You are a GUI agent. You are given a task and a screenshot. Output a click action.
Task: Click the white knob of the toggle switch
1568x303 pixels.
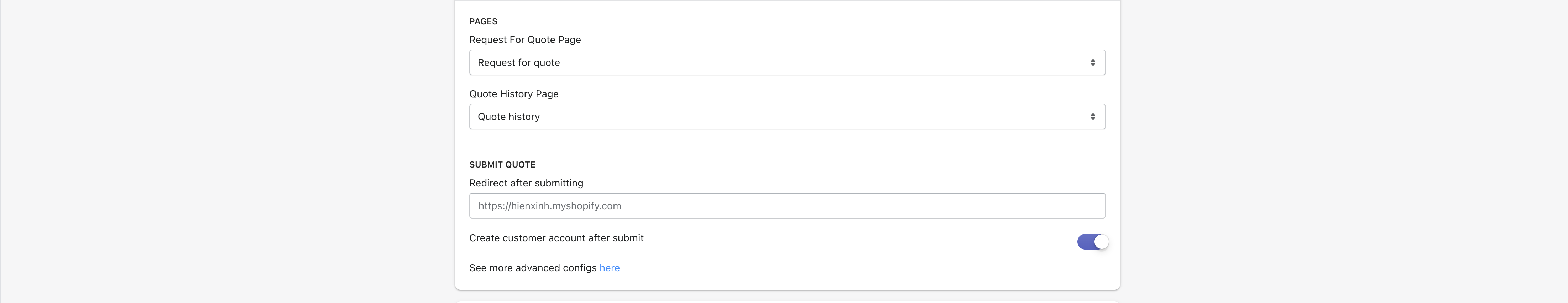point(1101,242)
